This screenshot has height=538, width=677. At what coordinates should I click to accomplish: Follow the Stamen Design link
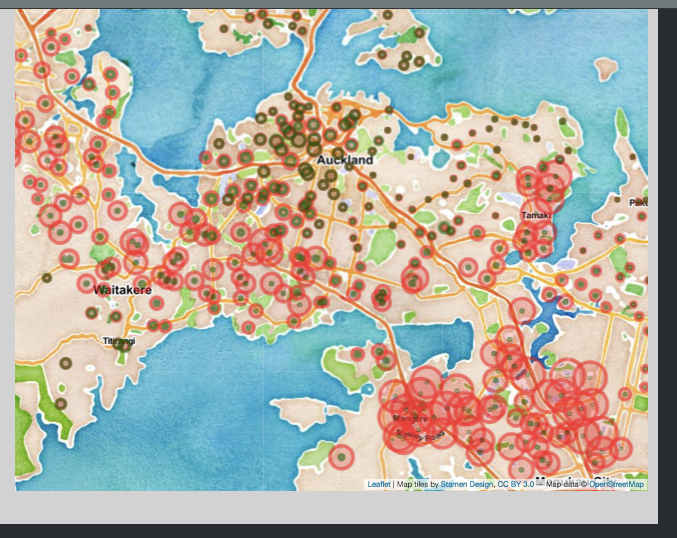coord(467,484)
